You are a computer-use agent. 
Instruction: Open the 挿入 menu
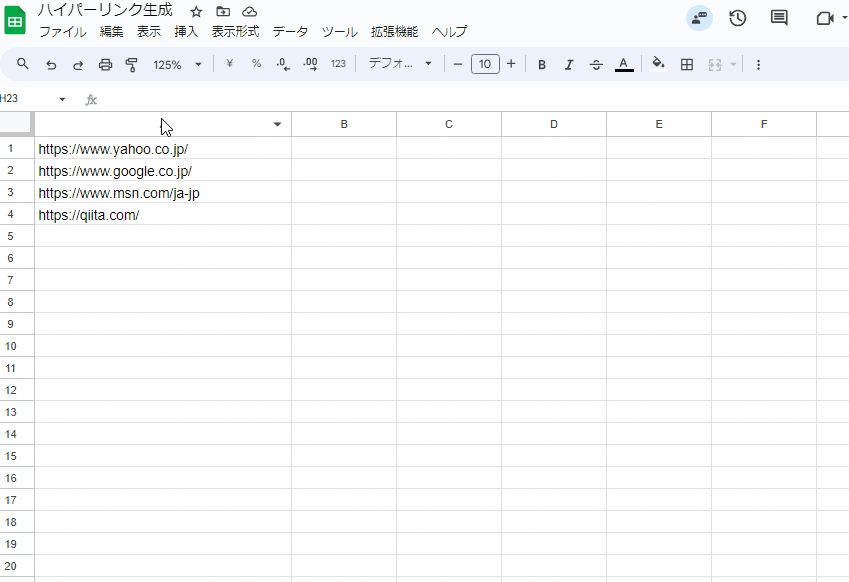[186, 31]
